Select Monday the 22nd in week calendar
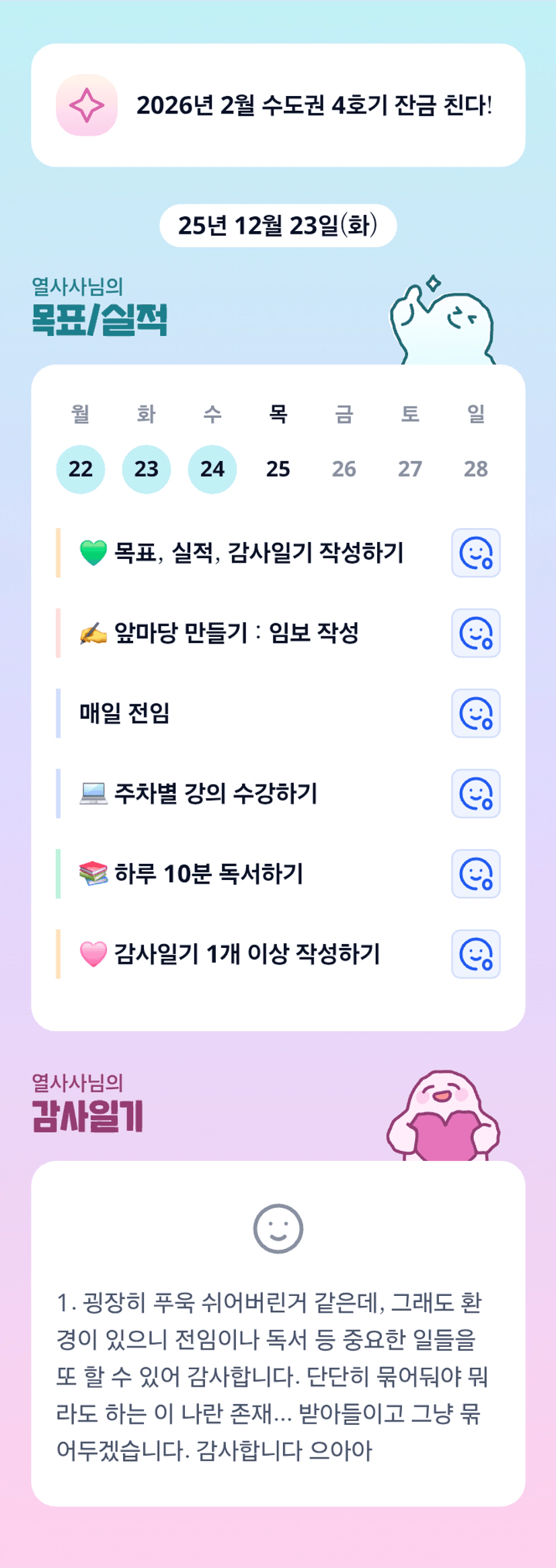Screen dimensions: 556x1568 click(x=81, y=469)
